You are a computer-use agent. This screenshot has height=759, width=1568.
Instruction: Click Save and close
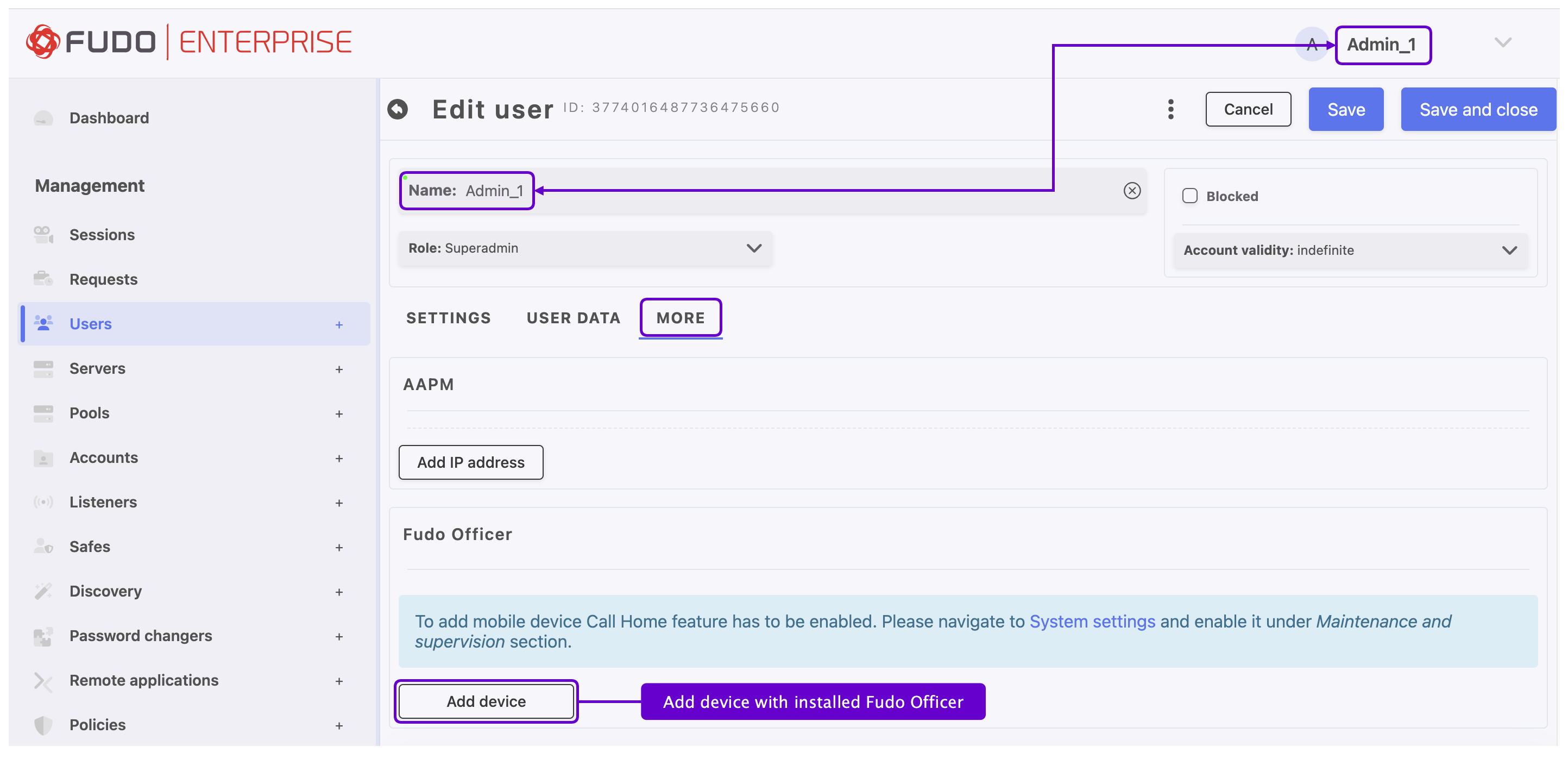pos(1478,109)
